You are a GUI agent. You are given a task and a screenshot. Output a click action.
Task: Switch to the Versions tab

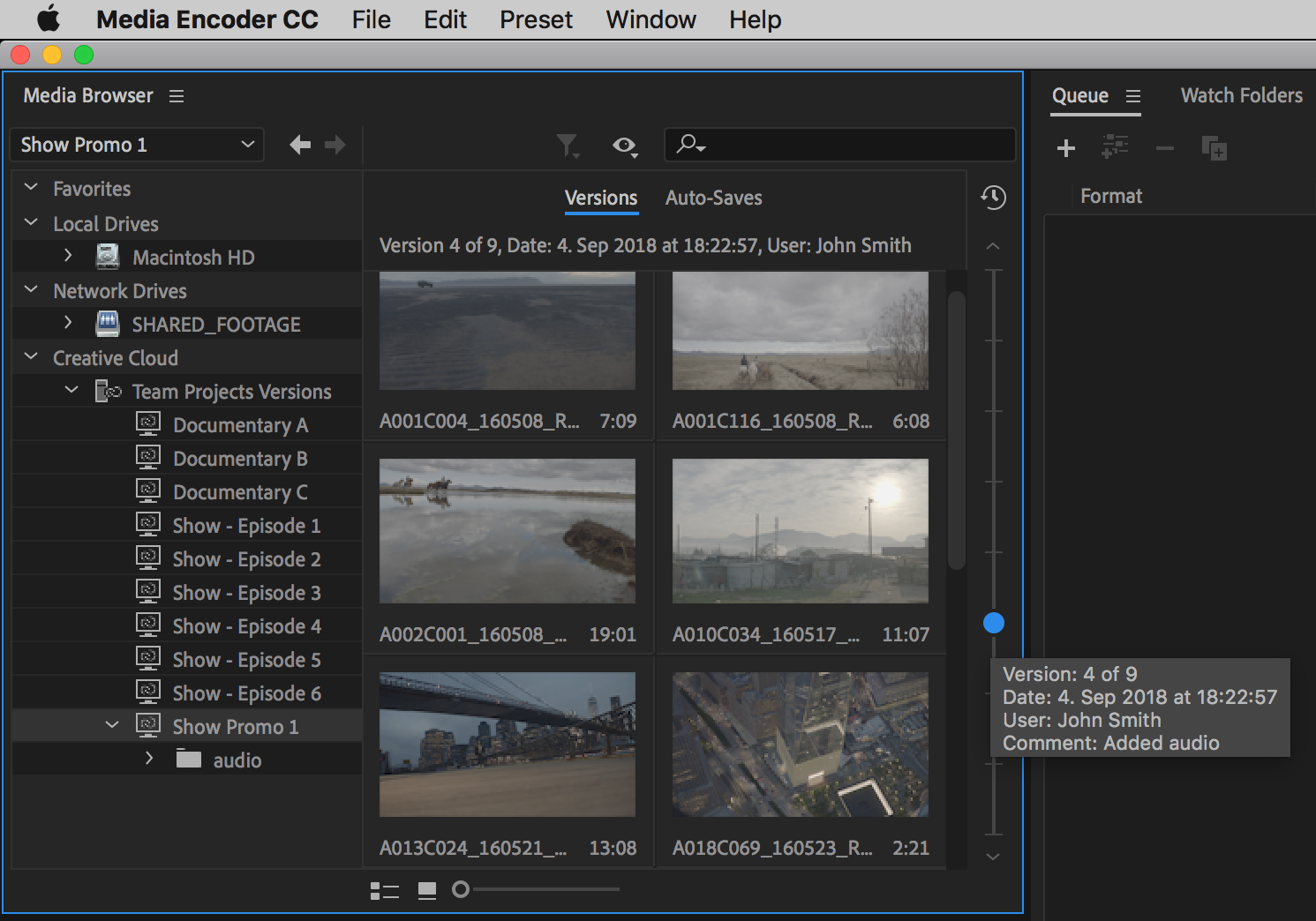pyautogui.click(x=601, y=198)
